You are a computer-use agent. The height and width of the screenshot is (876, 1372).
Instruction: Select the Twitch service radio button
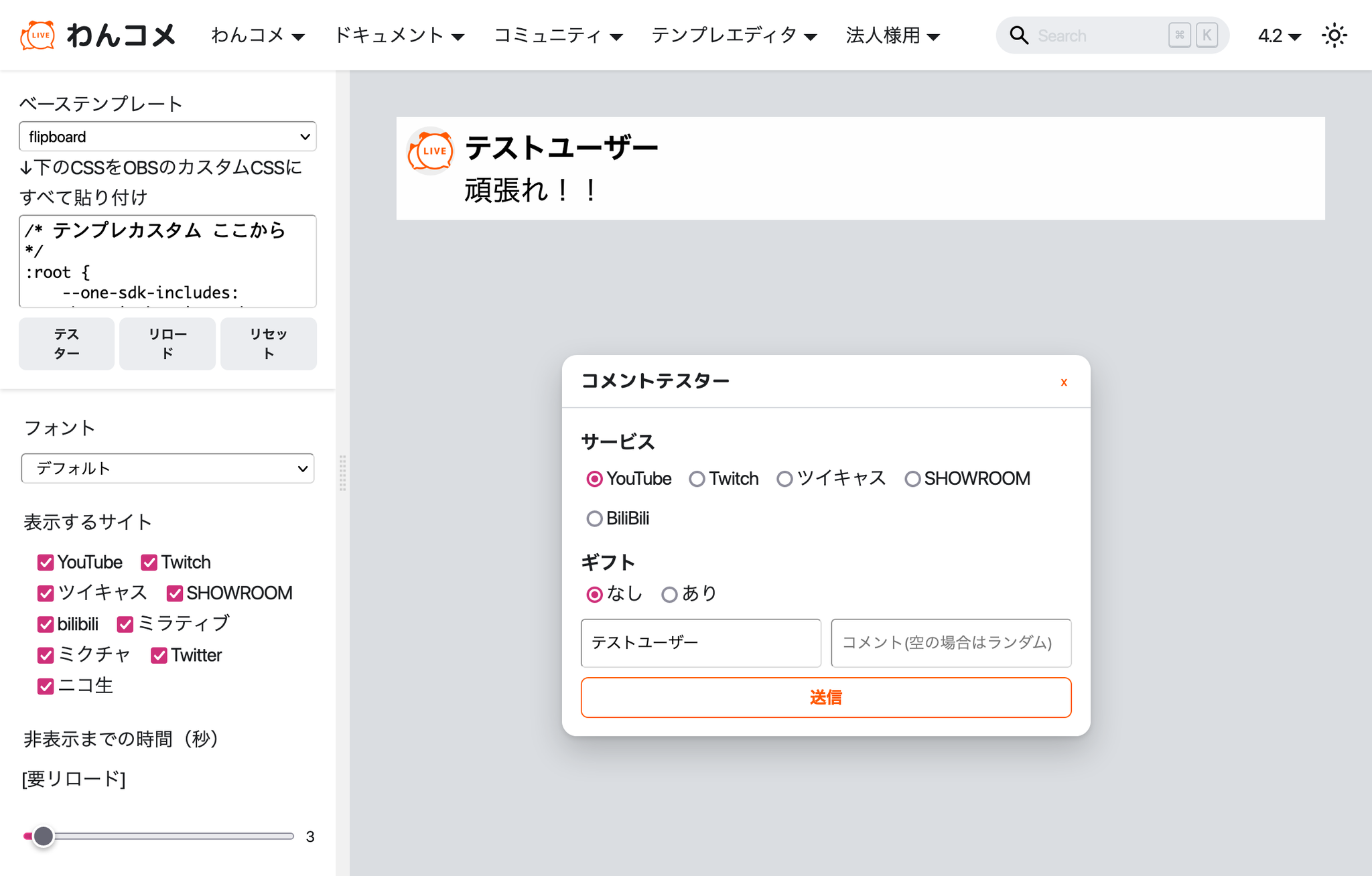tap(697, 480)
